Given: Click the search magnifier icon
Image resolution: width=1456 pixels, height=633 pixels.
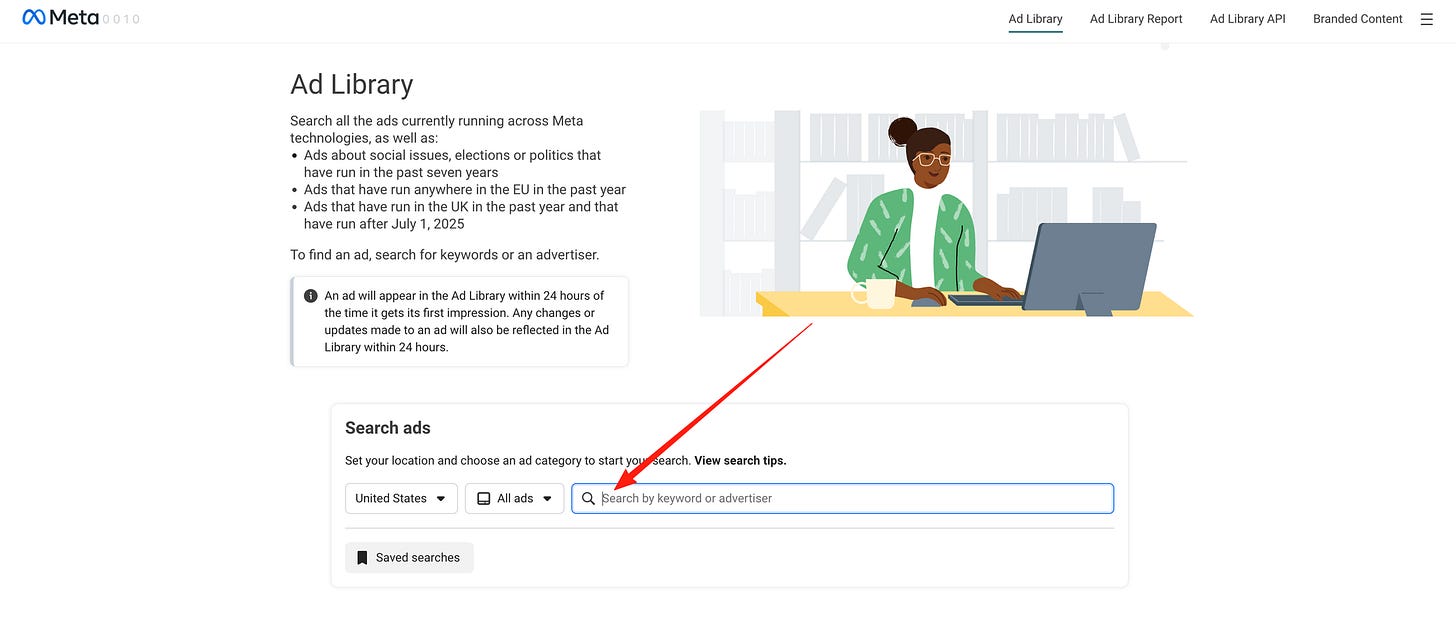Looking at the screenshot, I should [x=588, y=498].
